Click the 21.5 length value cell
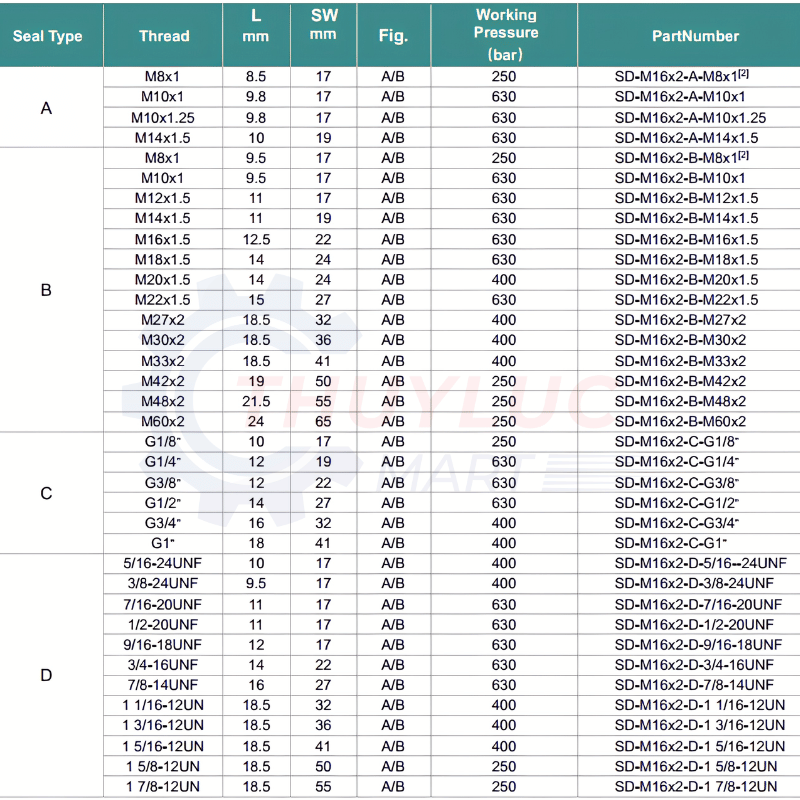The image size is (800, 800). click(x=256, y=401)
